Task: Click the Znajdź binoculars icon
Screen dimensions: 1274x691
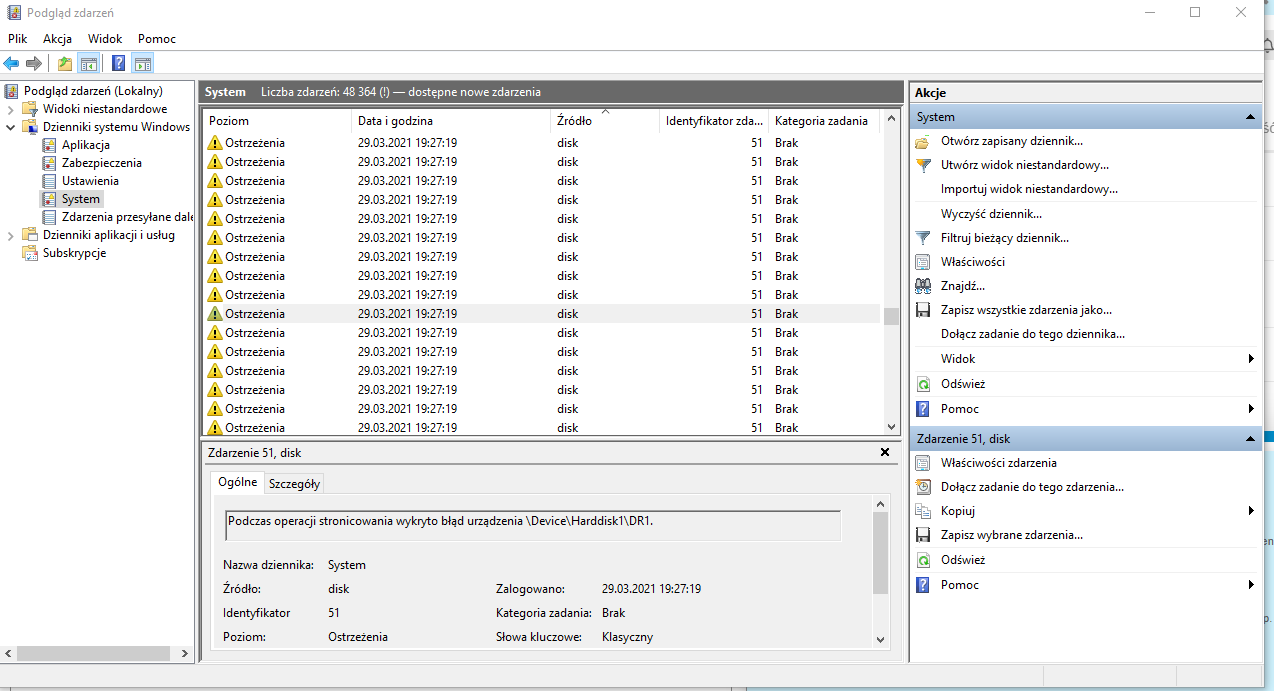Action: point(923,286)
